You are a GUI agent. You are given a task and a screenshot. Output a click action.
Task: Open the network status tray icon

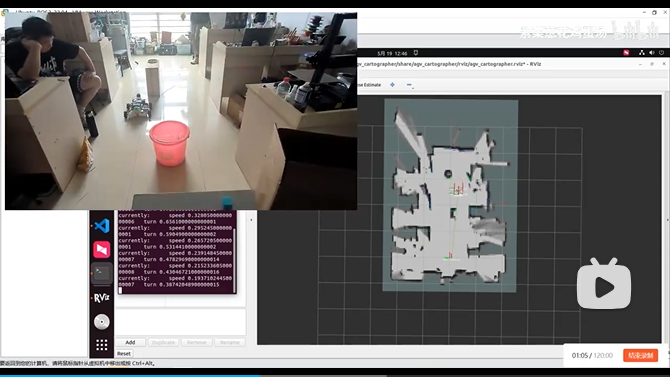pyautogui.click(x=642, y=53)
